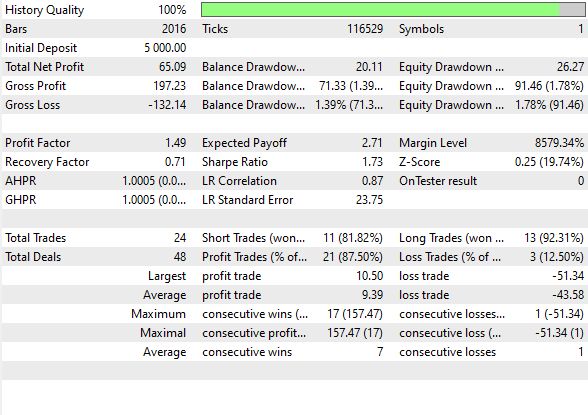Click the Recovery Factor label
This screenshot has height=415, width=588.
click(x=47, y=162)
